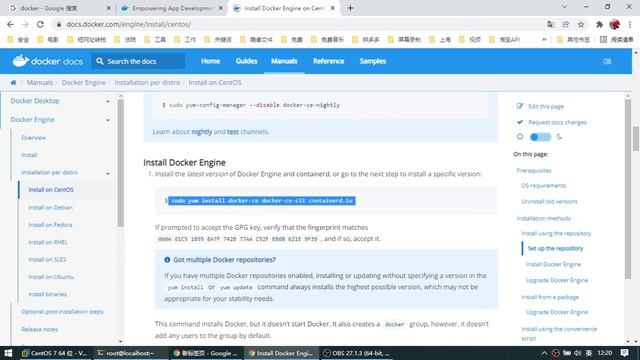Open the Home nav item
The height and width of the screenshot is (360, 640).
pyautogui.click(x=211, y=61)
